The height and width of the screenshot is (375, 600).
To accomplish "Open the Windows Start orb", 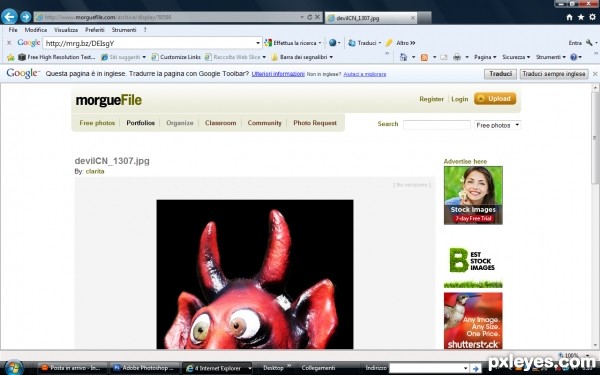I will click(x=13, y=368).
